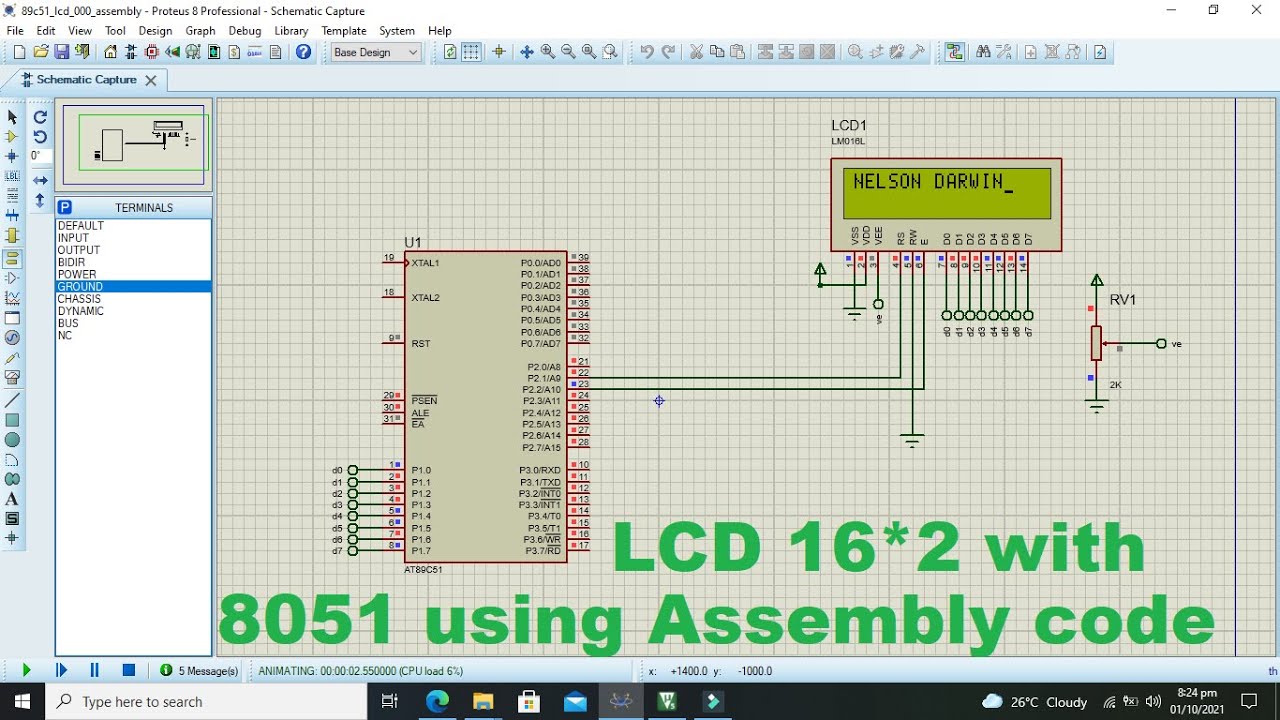Open the Design menu
This screenshot has height=720, width=1280.
coord(155,31)
